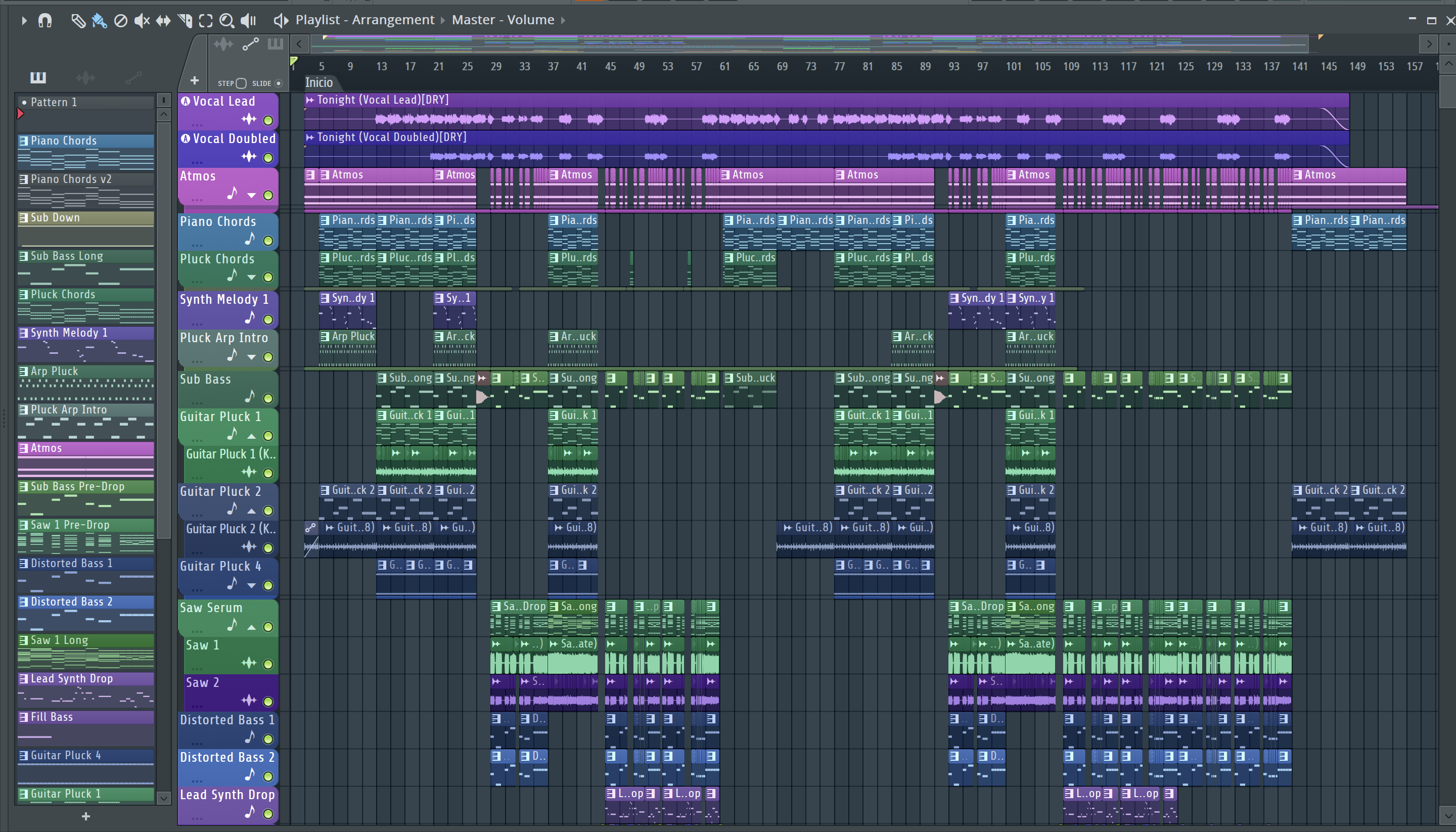
Task: Mute the Vocal Lead track
Action: click(268, 120)
